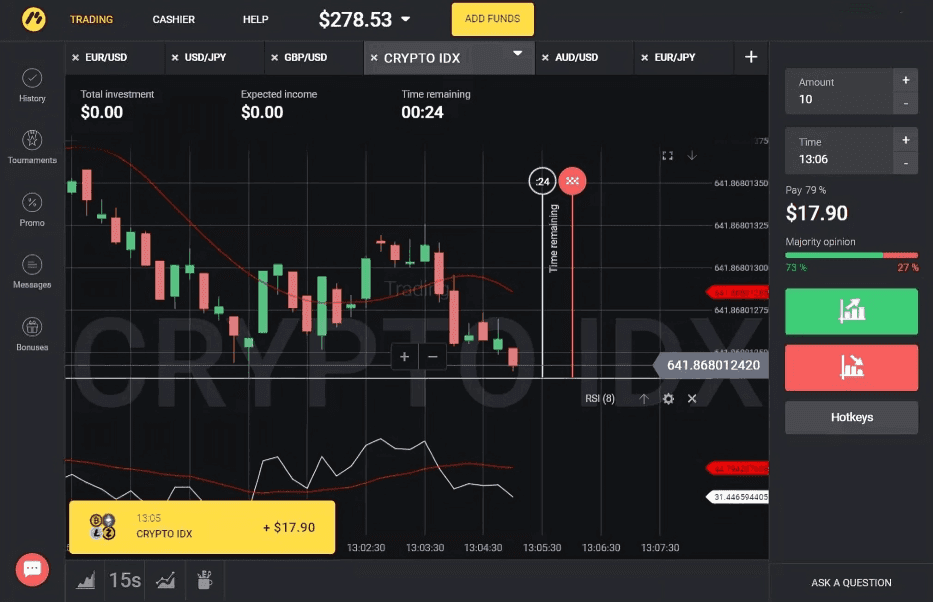Image resolution: width=933 pixels, height=602 pixels.
Task: Place a green up trade
Action: coord(851,312)
